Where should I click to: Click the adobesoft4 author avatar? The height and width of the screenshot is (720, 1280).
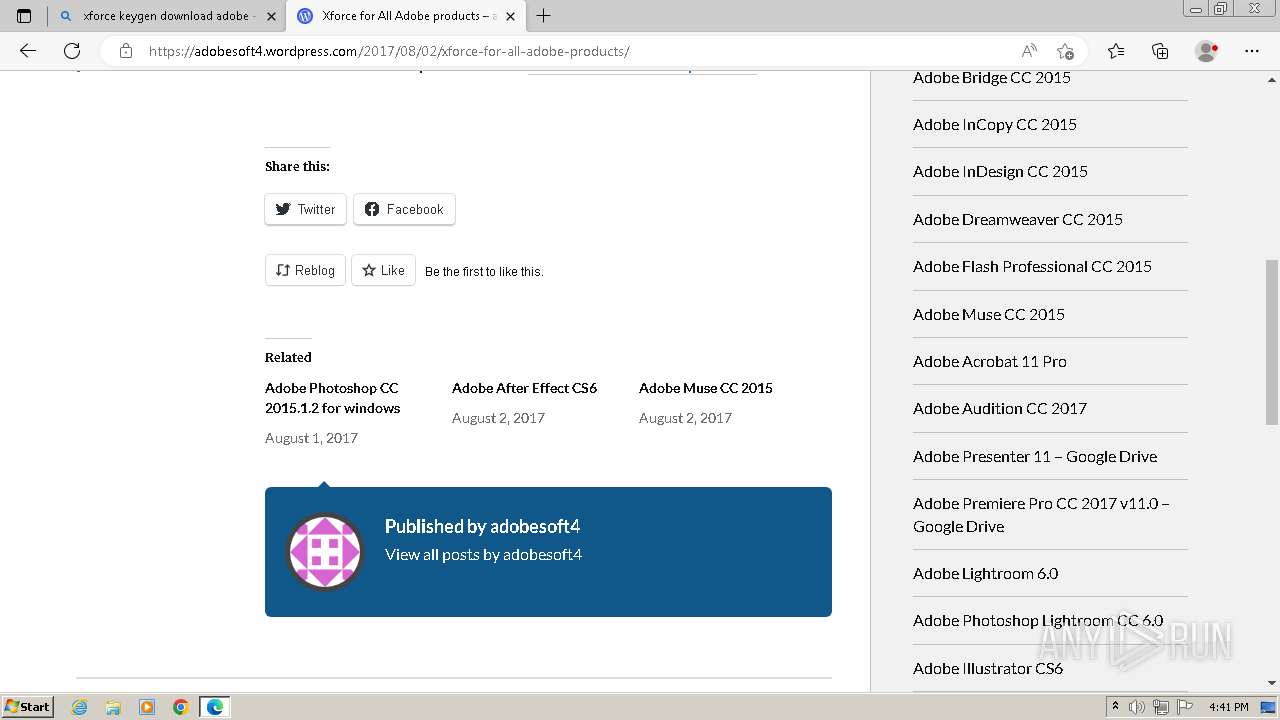coord(324,551)
